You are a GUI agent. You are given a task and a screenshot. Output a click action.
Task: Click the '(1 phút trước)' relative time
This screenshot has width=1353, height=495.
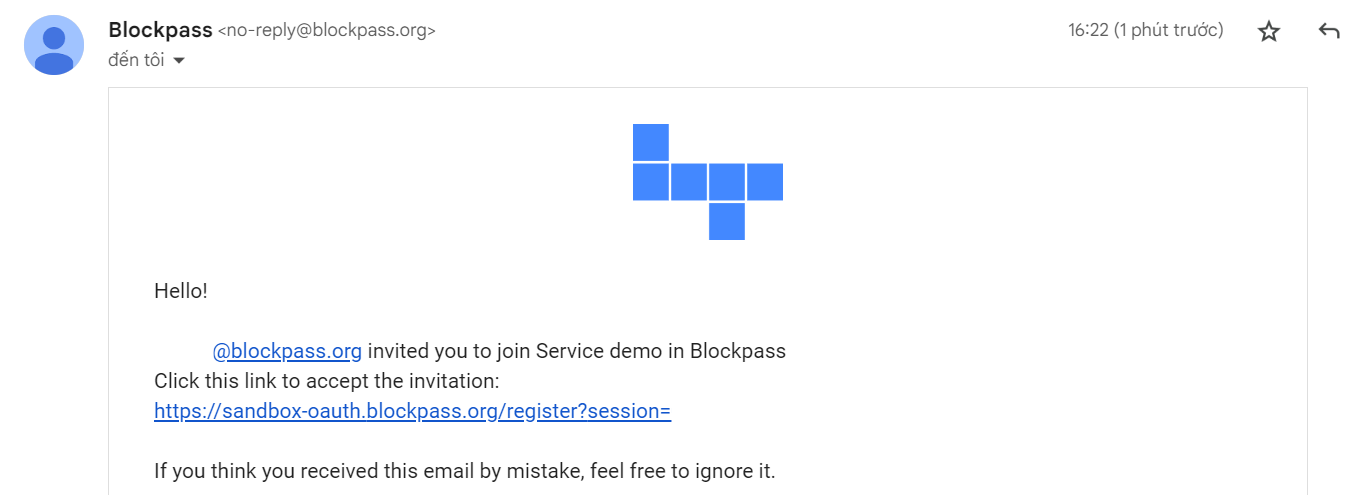pyautogui.click(x=1169, y=30)
